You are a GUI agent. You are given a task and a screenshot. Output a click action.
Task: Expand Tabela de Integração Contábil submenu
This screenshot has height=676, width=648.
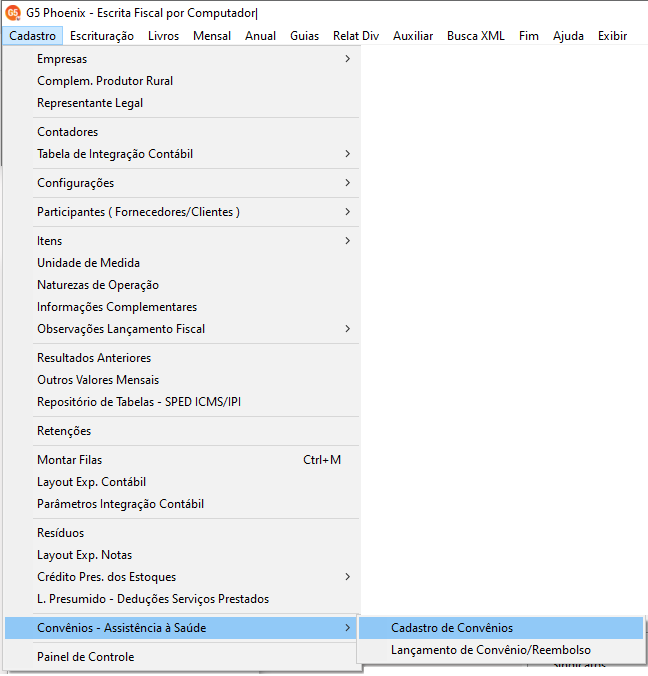182,153
